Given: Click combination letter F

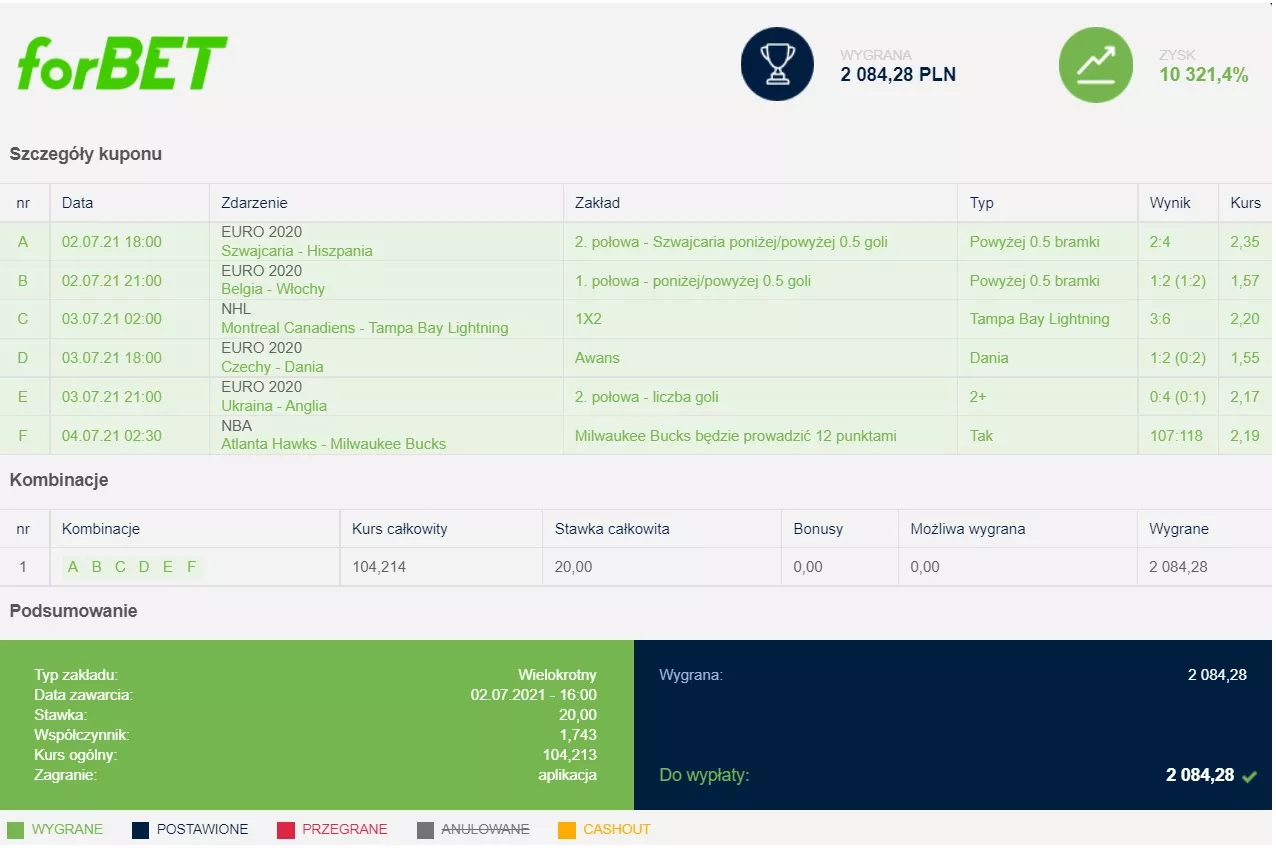Looking at the screenshot, I should 191,567.
